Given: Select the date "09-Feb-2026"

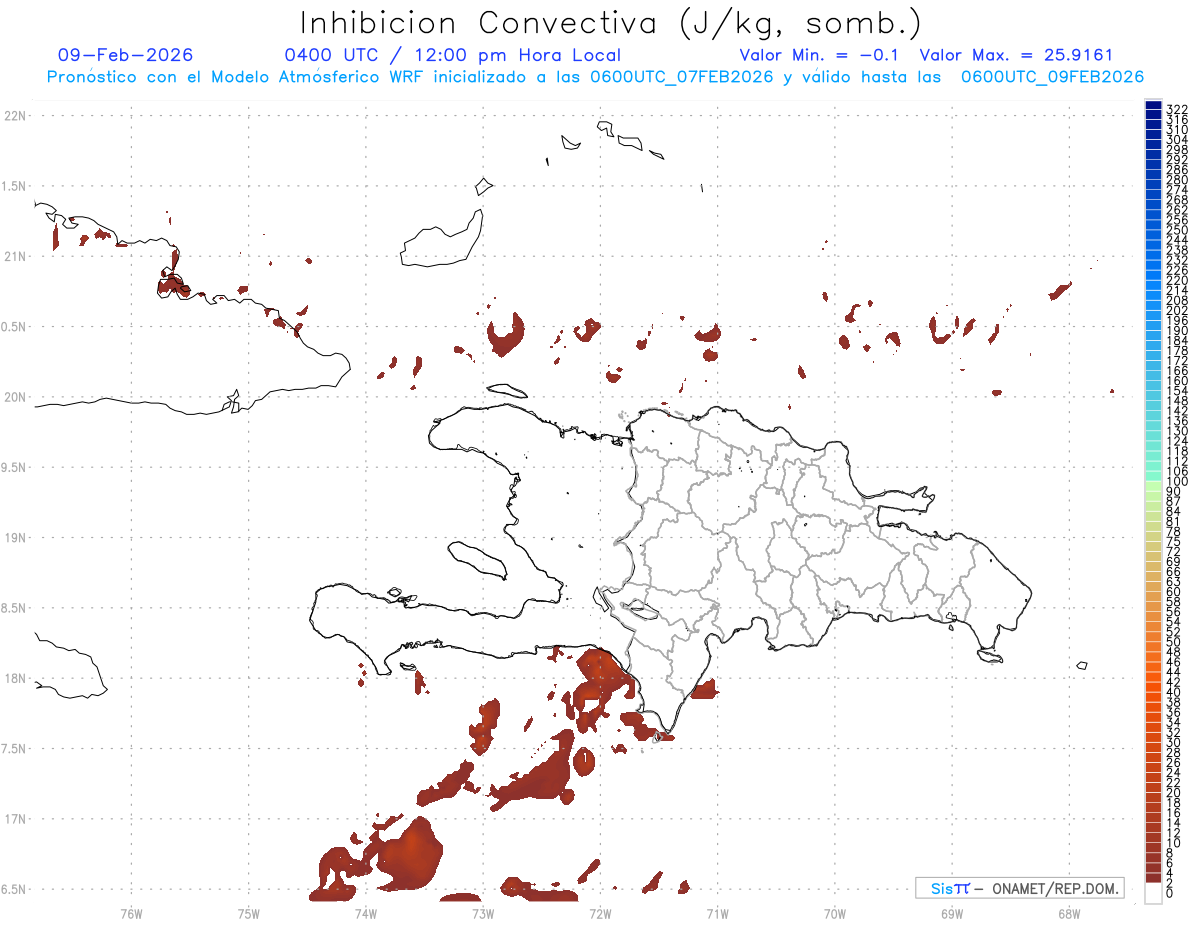Looking at the screenshot, I should click(x=126, y=55).
